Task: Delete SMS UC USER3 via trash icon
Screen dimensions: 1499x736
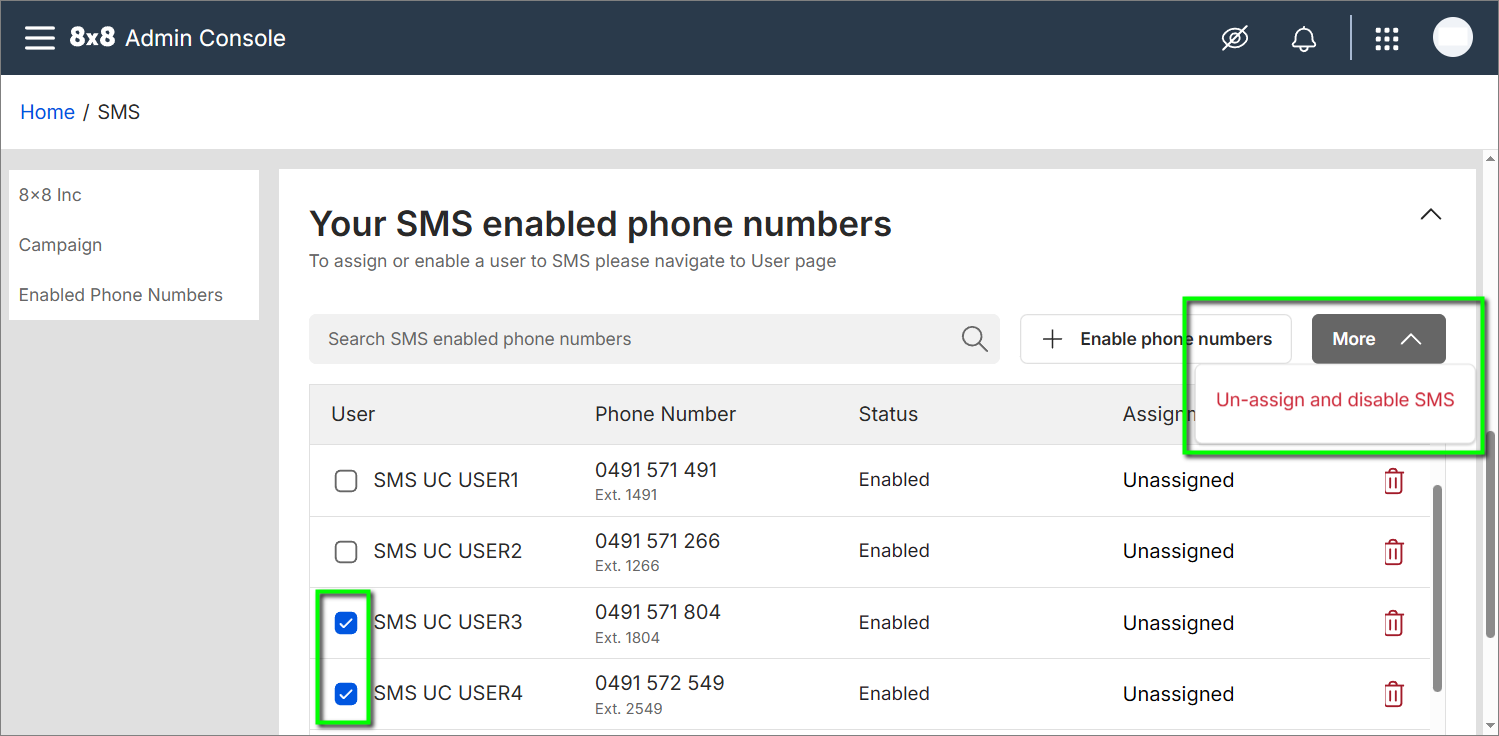Action: point(1393,623)
